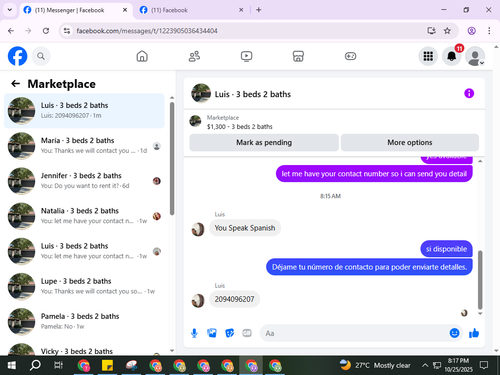Click the microphone voice clip icon
The height and width of the screenshot is (375, 500).
pos(194,333)
